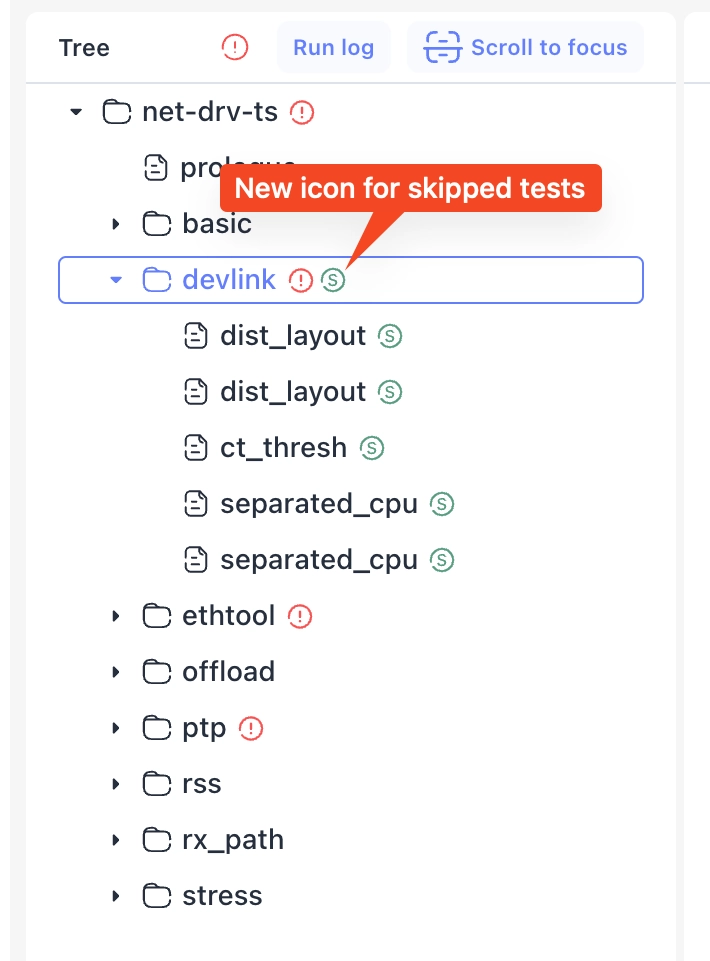The width and height of the screenshot is (710, 961).
Task: Click the warning icon next to ethtool
Action: [301, 616]
